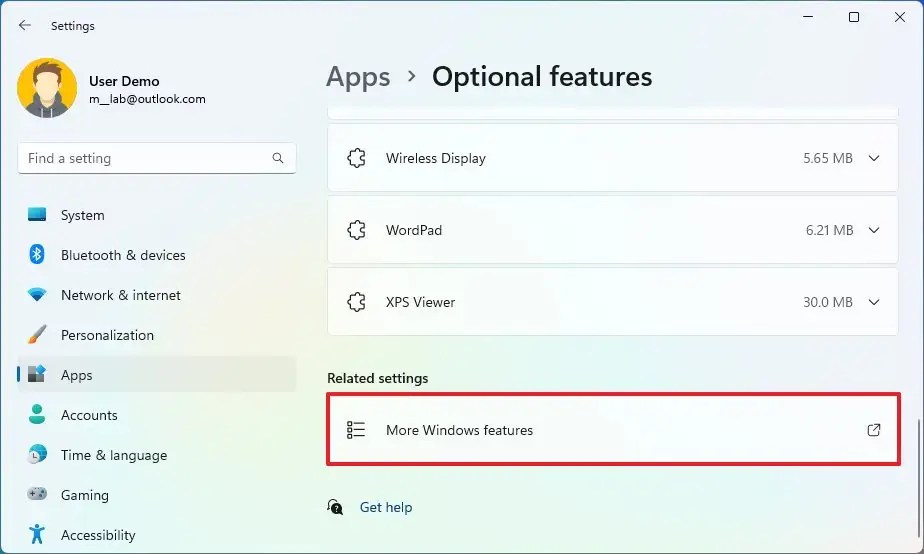Expand the XPS Viewer feature chevron
924x554 pixels.
[874, 302]
